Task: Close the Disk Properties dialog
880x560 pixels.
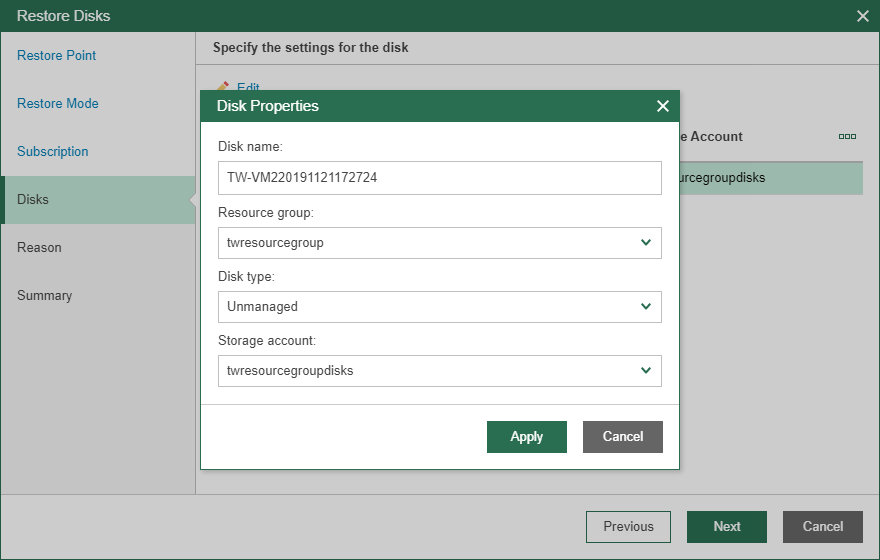Action: (662, 106)
